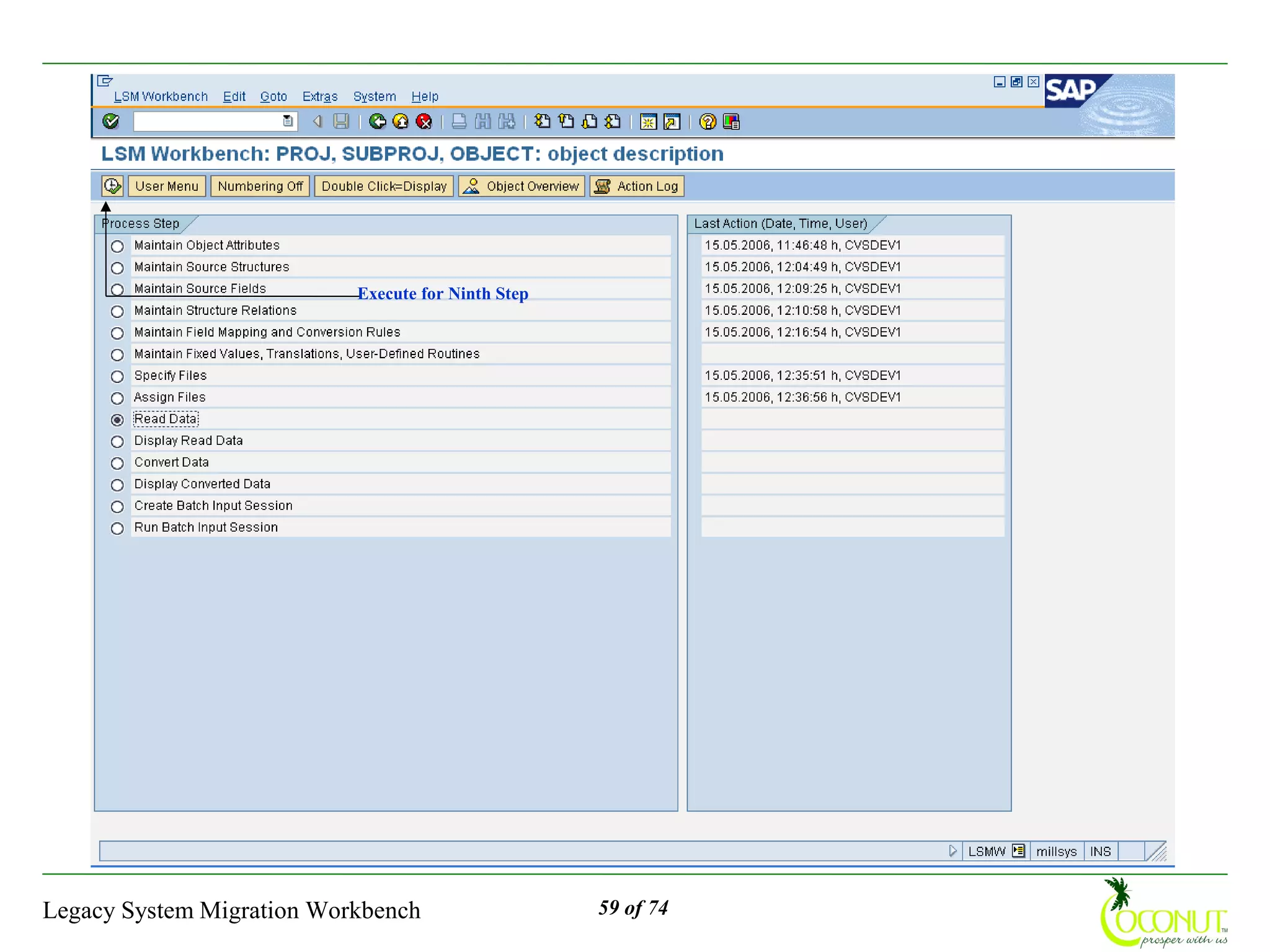
Task: Click the left triangle beside command field
Action: coord(317,121)
